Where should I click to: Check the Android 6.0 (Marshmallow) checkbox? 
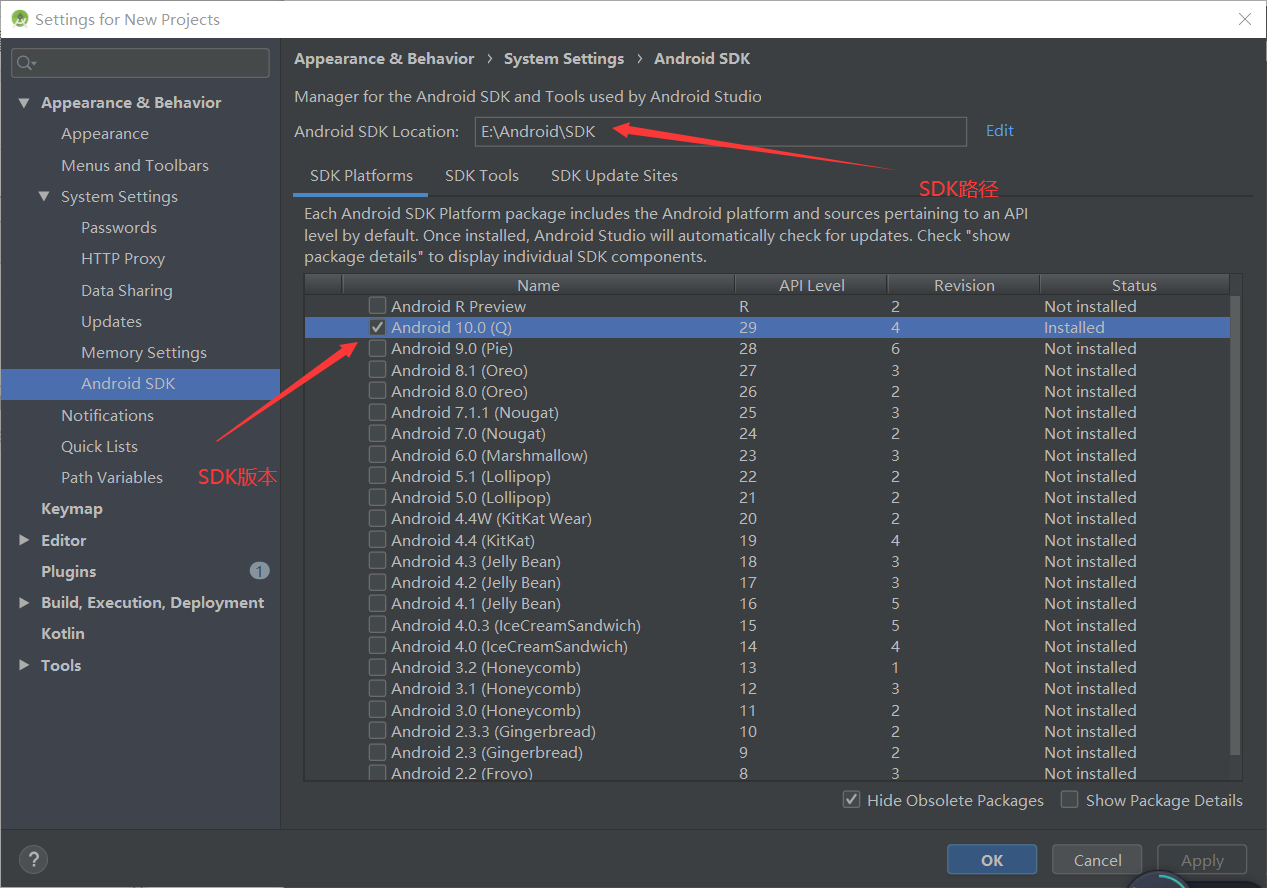pyautogui.click(x=377, y=455)
